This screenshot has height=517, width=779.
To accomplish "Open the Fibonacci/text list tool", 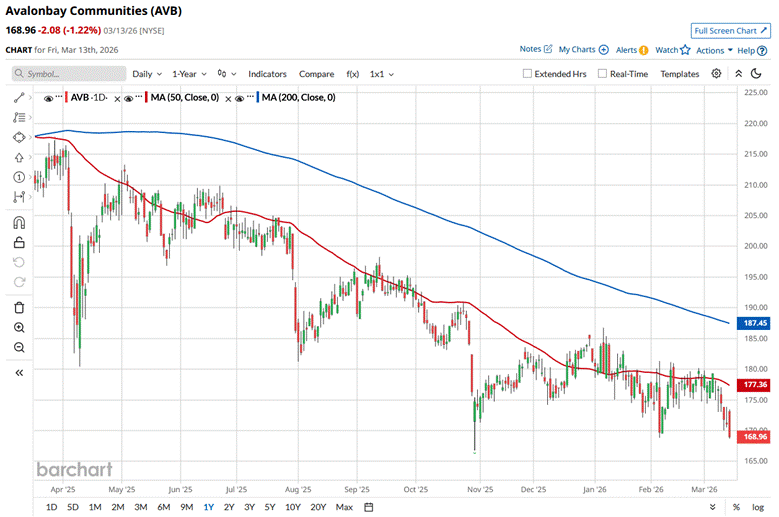I will pos(19,118).
